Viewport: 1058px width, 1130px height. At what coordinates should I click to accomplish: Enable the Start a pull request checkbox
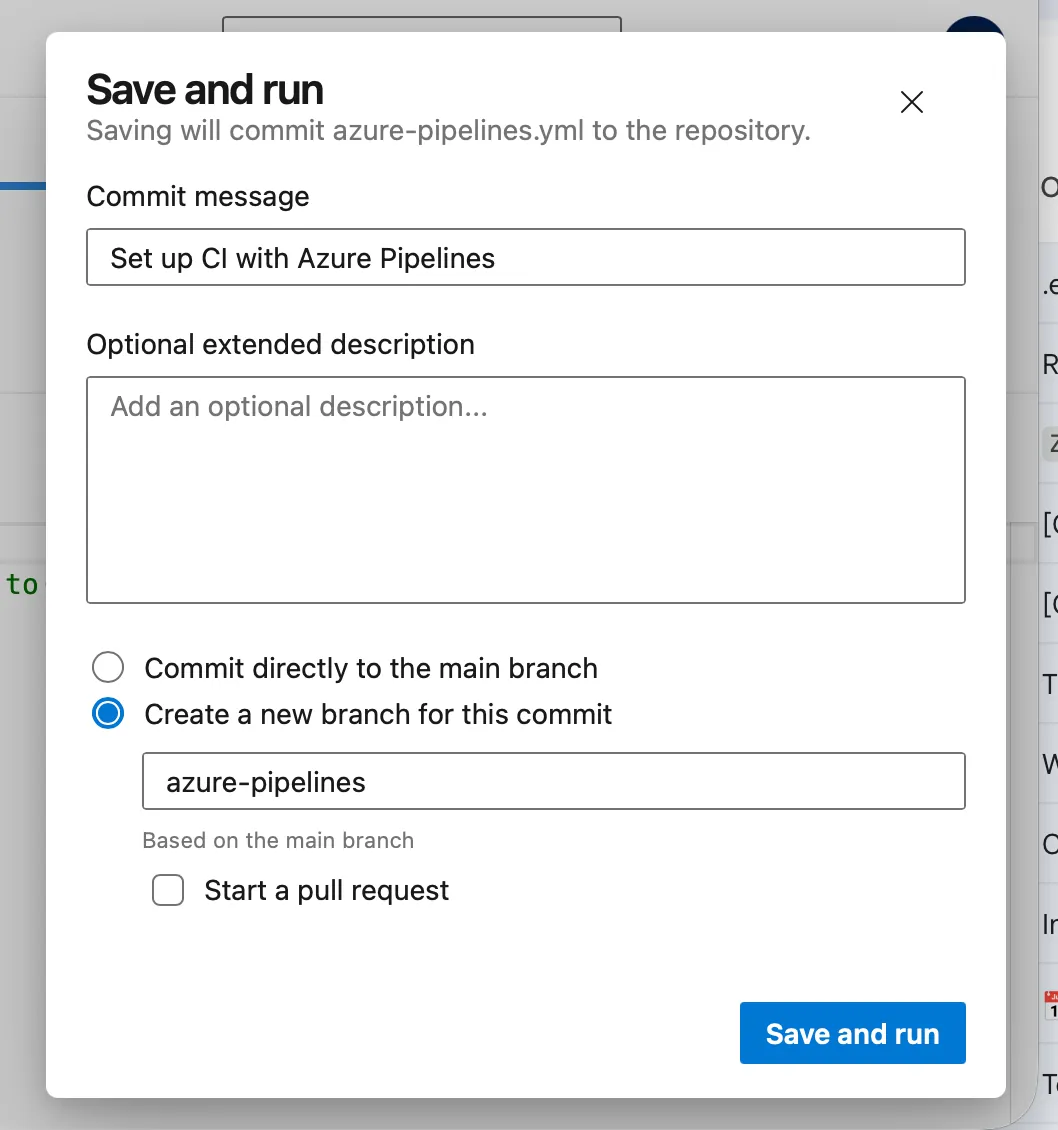coord(168,890)
